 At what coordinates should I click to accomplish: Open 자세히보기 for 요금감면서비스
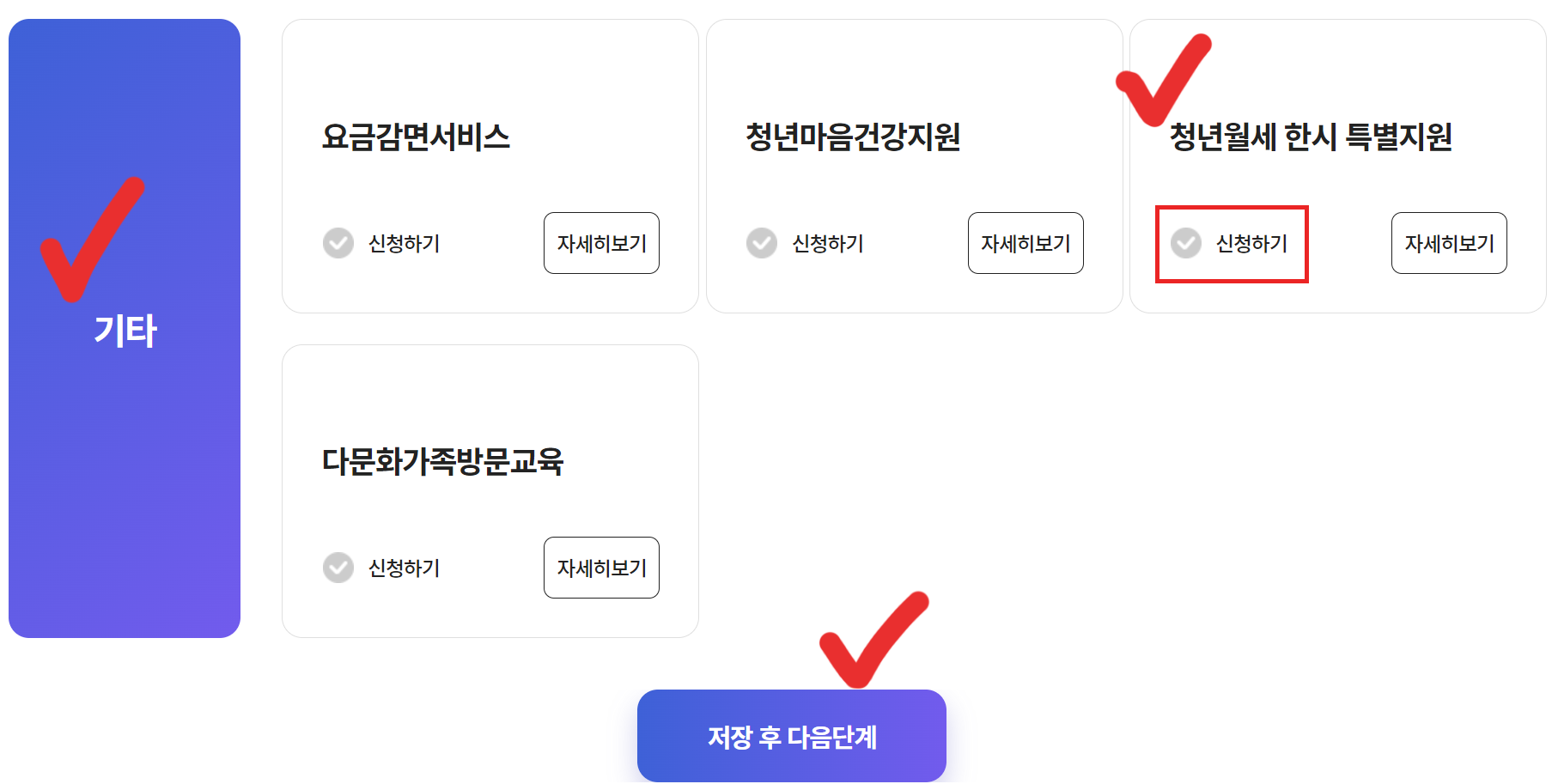pos(600,243)
